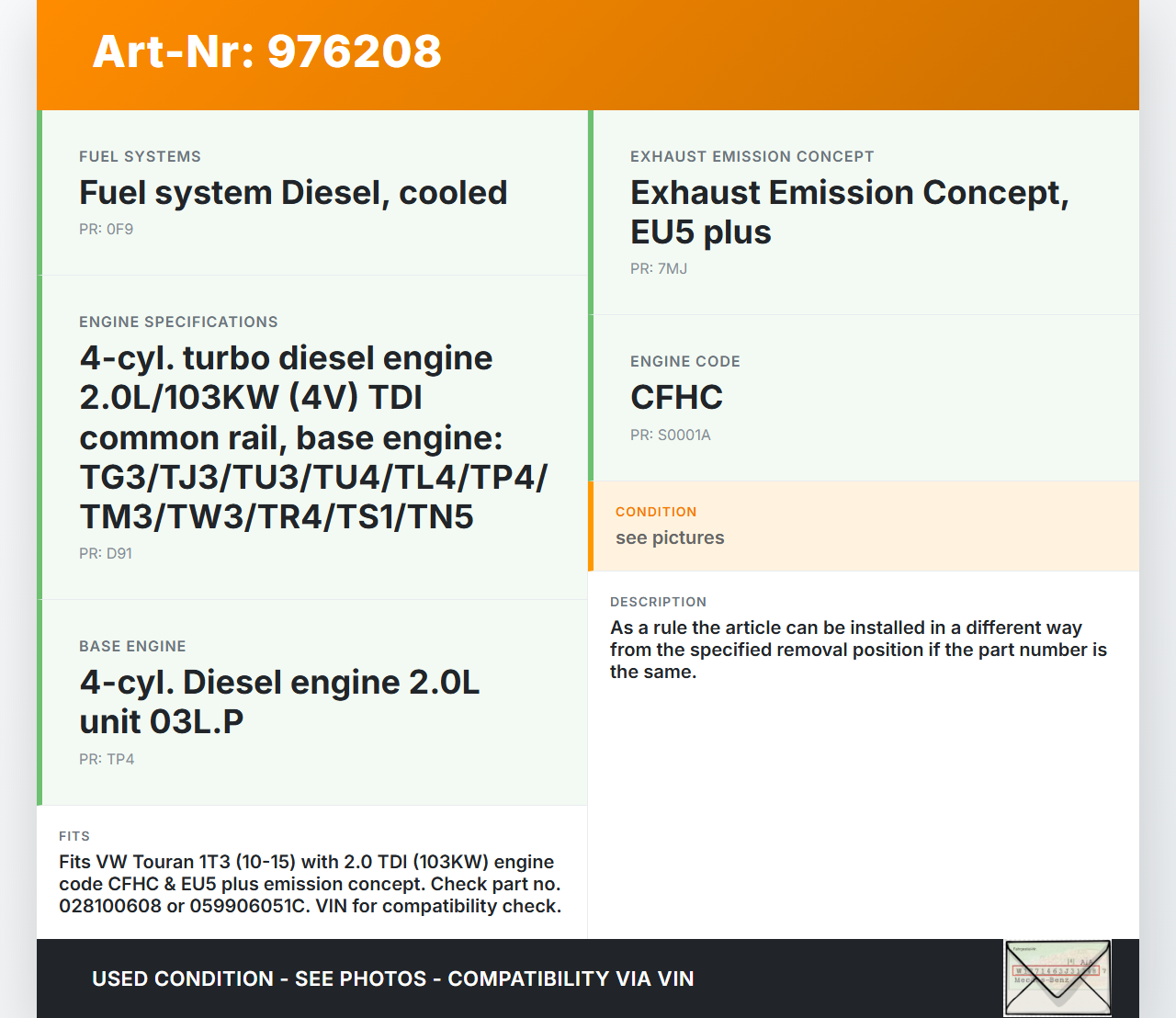
Task: Click the PR: 7MJ code
Action: [x=658, y=269]
